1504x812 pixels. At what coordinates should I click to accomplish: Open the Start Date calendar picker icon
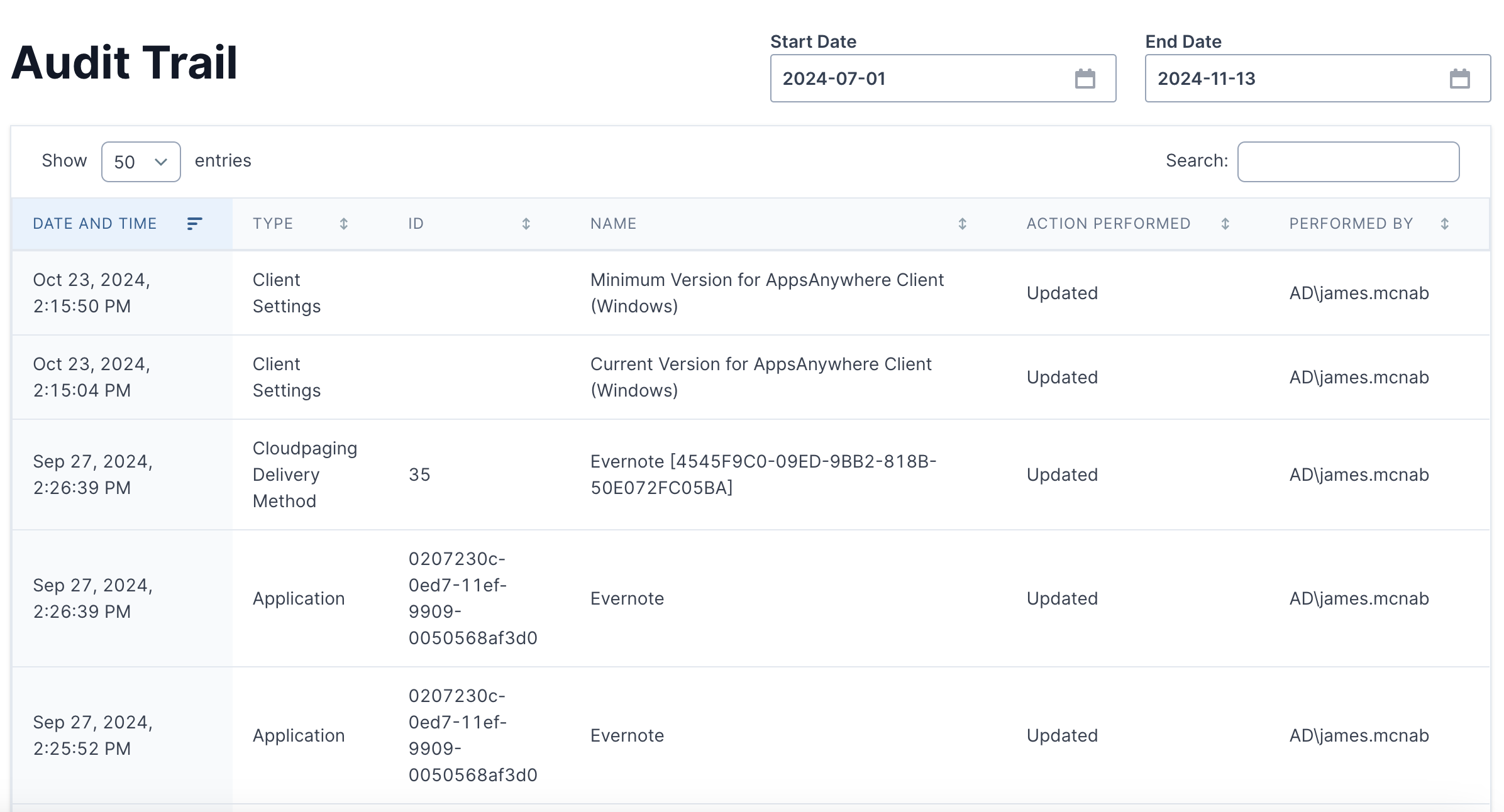[x=1085, y=79]
